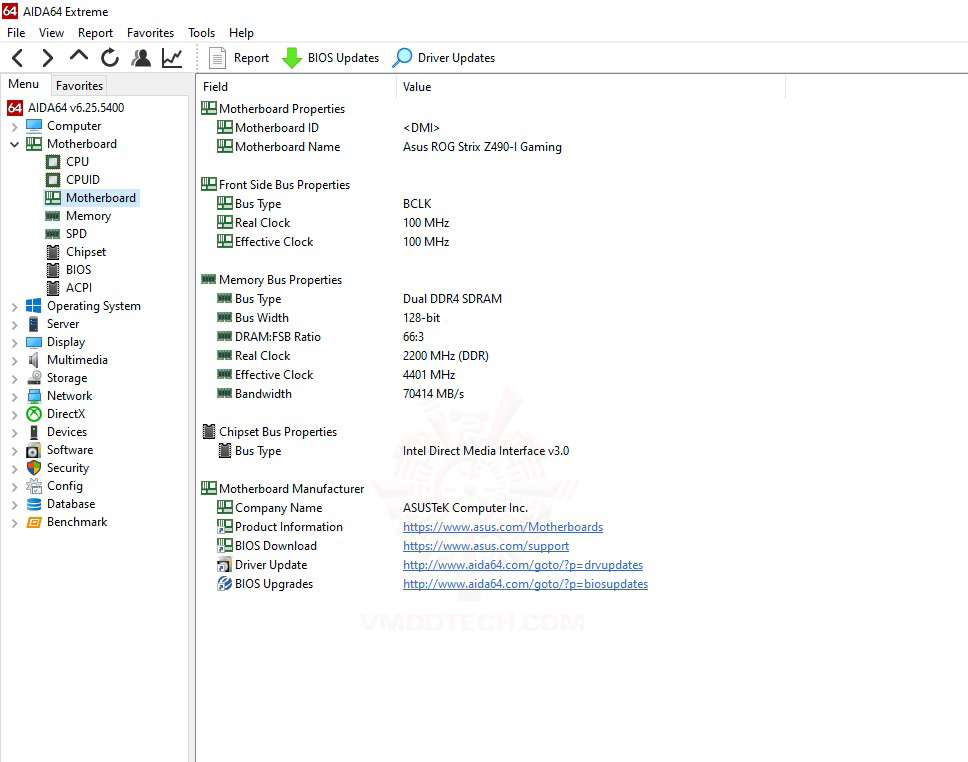This screenshot has height=762, width=968.
Task: Expand the DirectX tree node
Action: [x=14, y=414]
